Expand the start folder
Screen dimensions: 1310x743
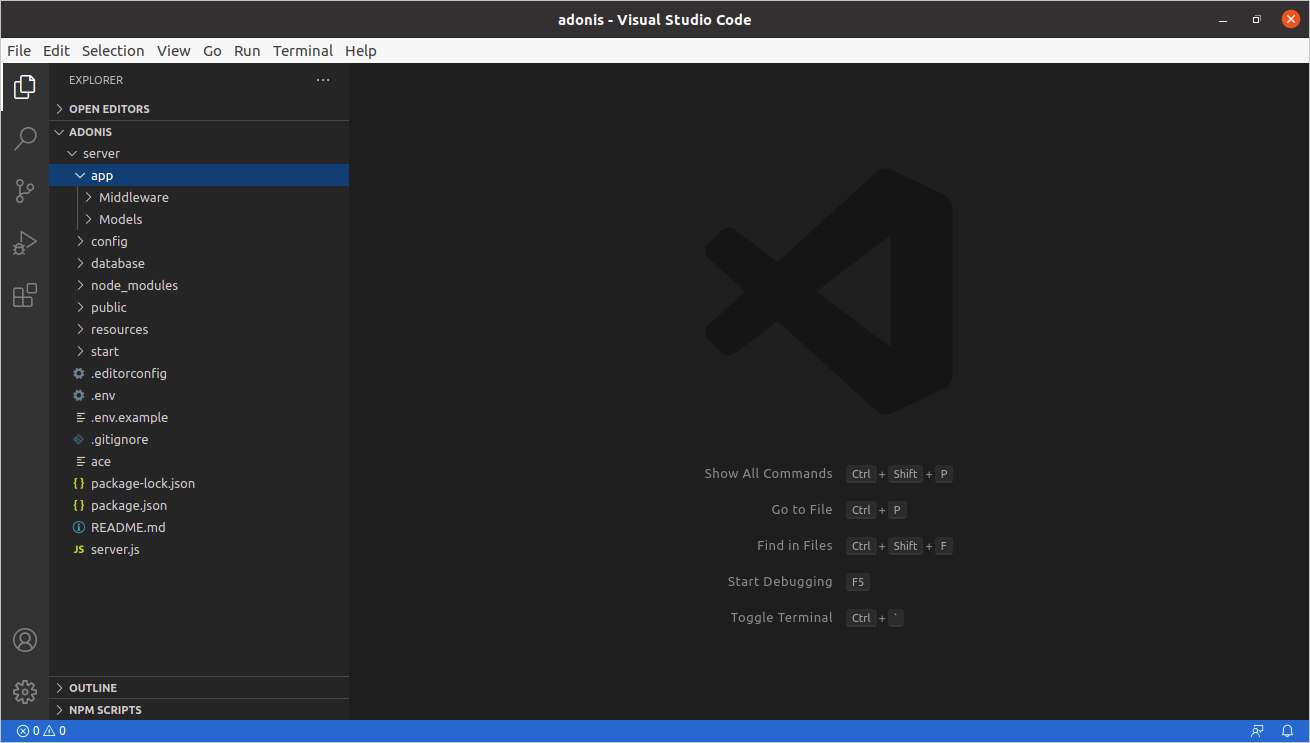80,351
